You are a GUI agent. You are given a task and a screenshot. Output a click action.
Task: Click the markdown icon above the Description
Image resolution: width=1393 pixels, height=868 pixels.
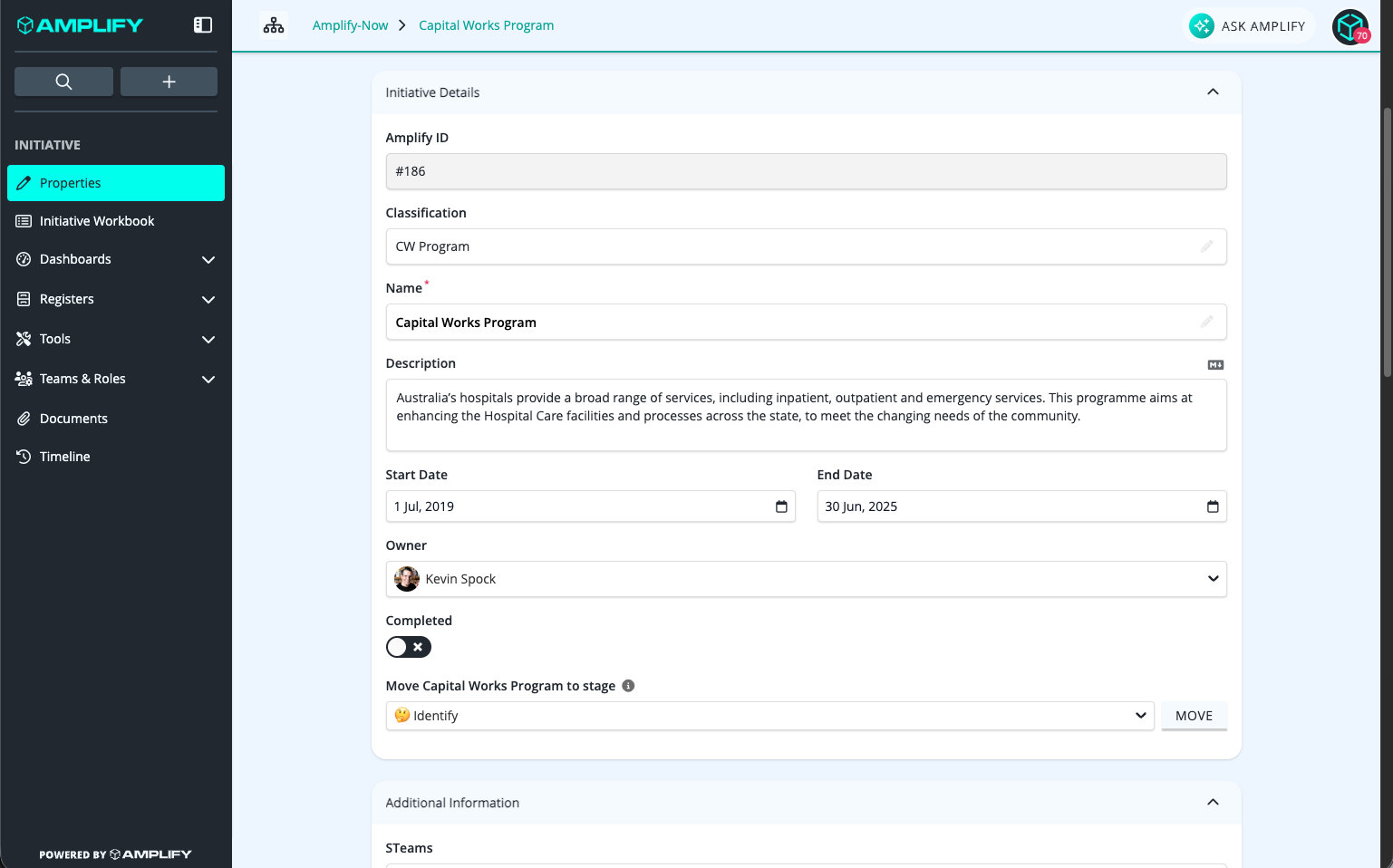1216,364
